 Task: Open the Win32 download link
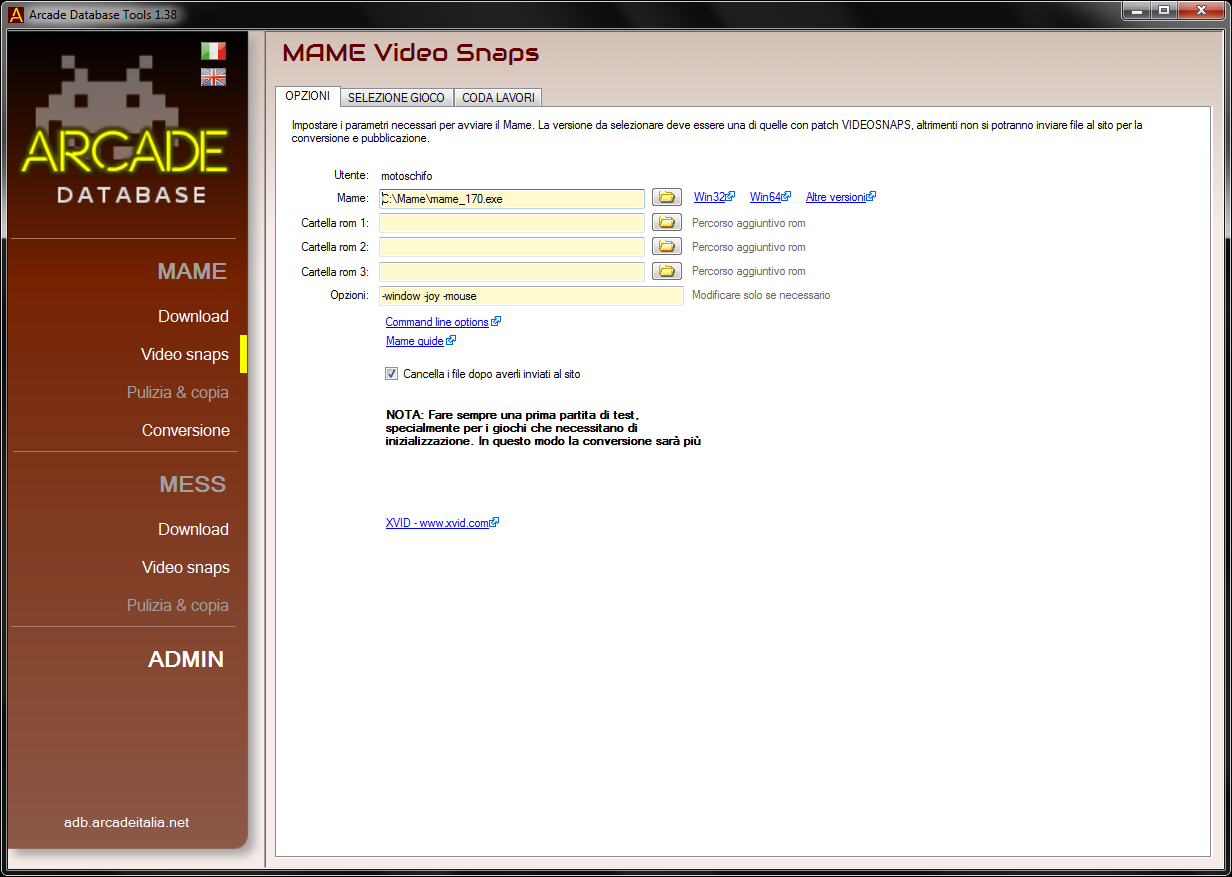pos(709,197)
